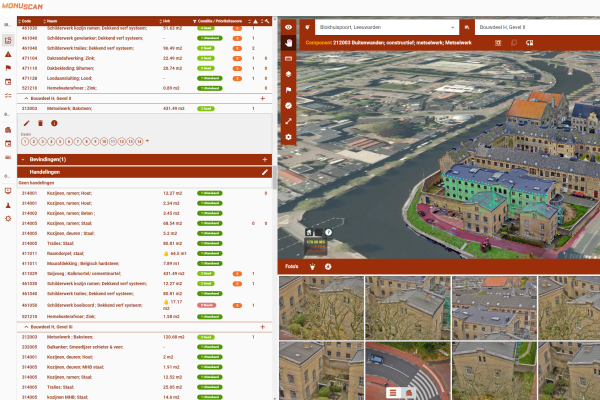Select row 471118 Dakbedekking

tap(145, 68)
